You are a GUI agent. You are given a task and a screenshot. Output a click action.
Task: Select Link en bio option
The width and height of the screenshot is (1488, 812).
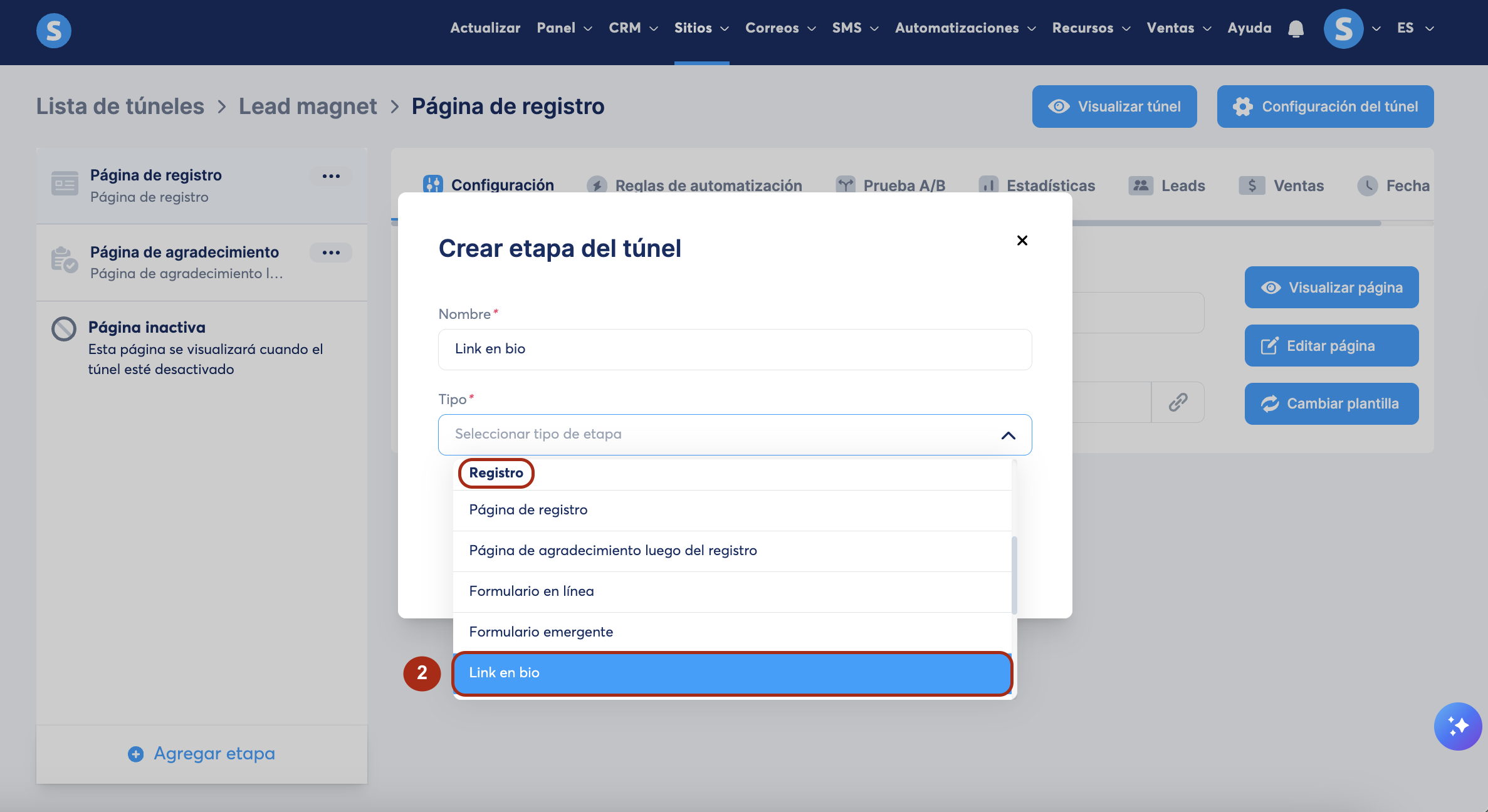coord(731,673)
